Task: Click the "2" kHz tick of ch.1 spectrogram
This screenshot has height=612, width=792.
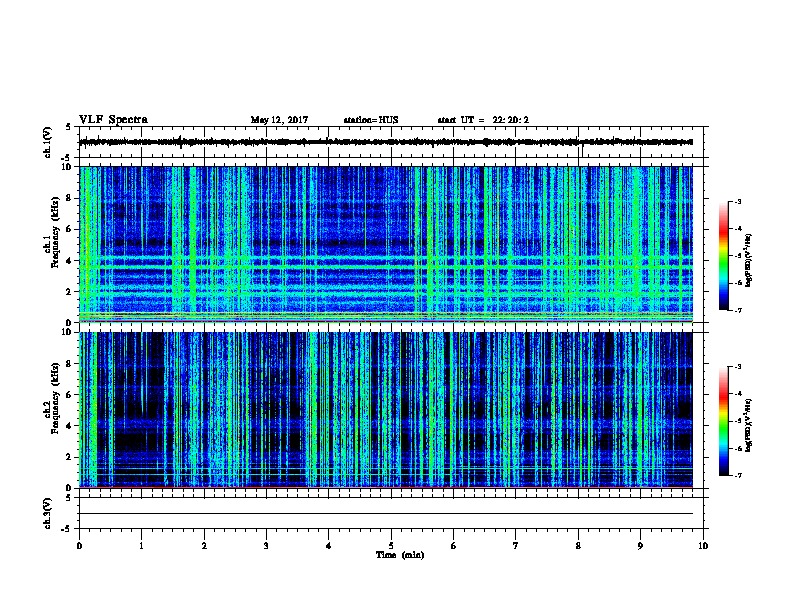Action: tap(71, 291)
